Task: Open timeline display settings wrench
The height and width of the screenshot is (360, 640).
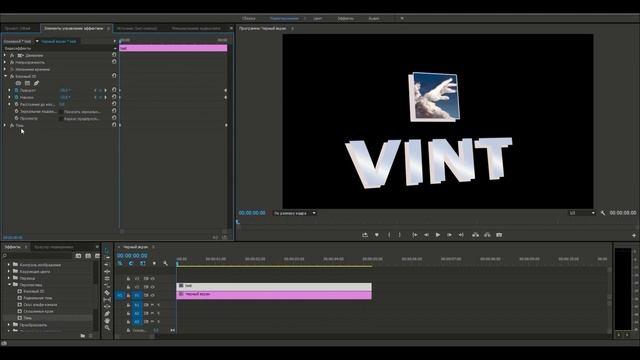Action: tap(165, 264)
